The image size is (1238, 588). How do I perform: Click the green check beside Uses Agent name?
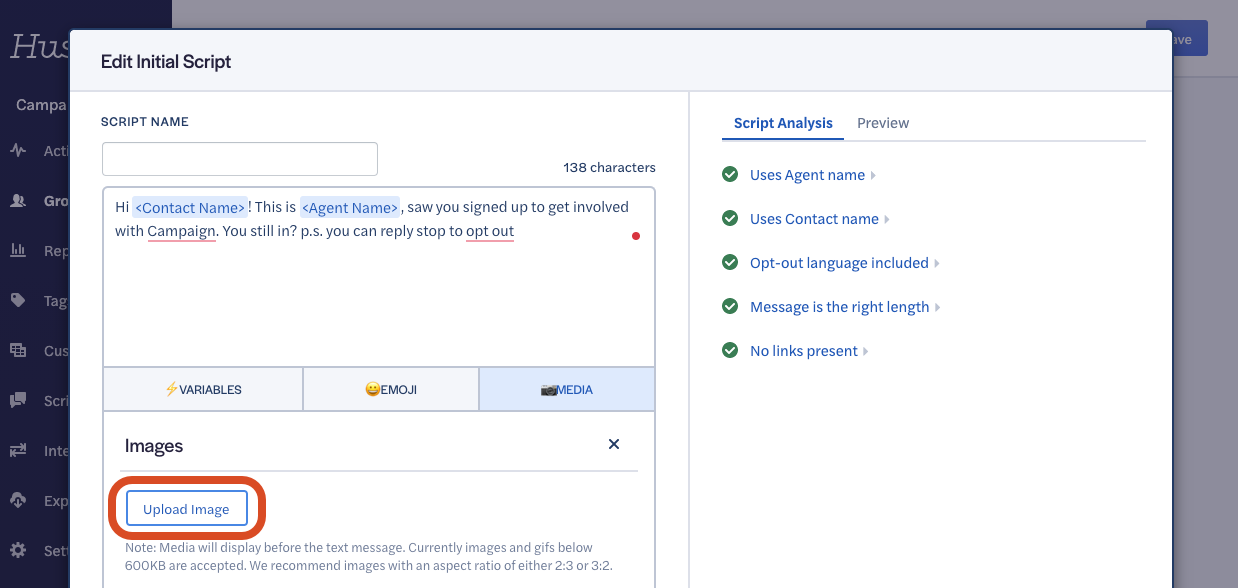pos(730,175)
